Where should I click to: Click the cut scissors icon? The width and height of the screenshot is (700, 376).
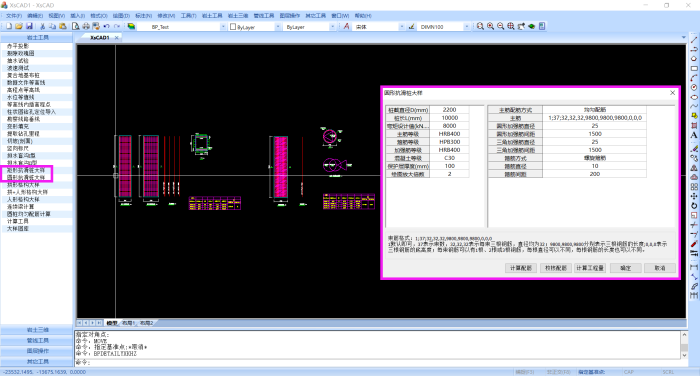click(42, 26)
